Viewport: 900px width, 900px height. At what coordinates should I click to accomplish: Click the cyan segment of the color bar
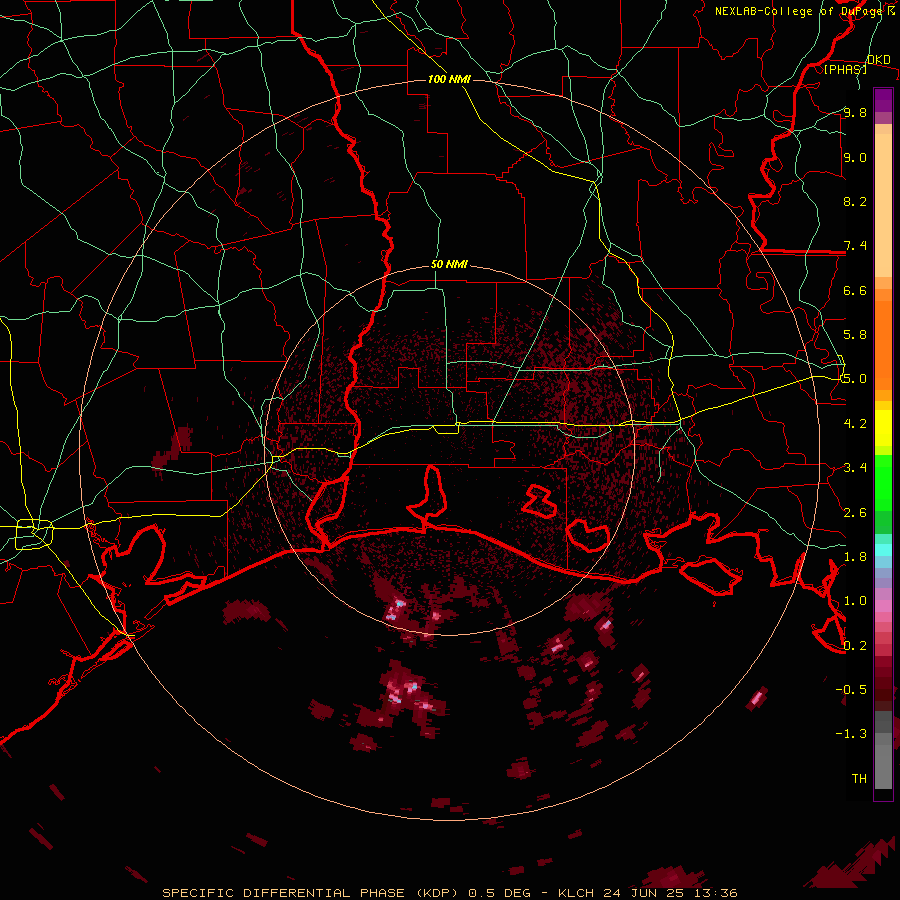(x=883, y=549)
